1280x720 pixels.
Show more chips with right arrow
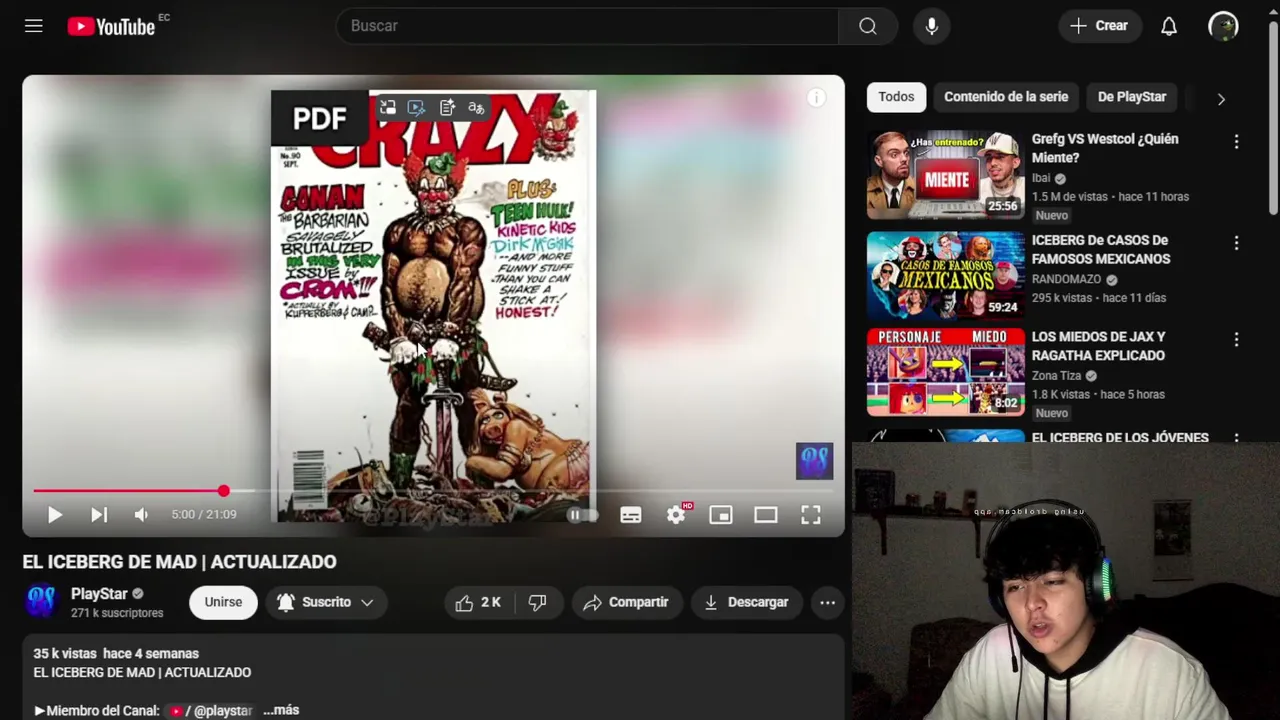tap(1221, 98)
